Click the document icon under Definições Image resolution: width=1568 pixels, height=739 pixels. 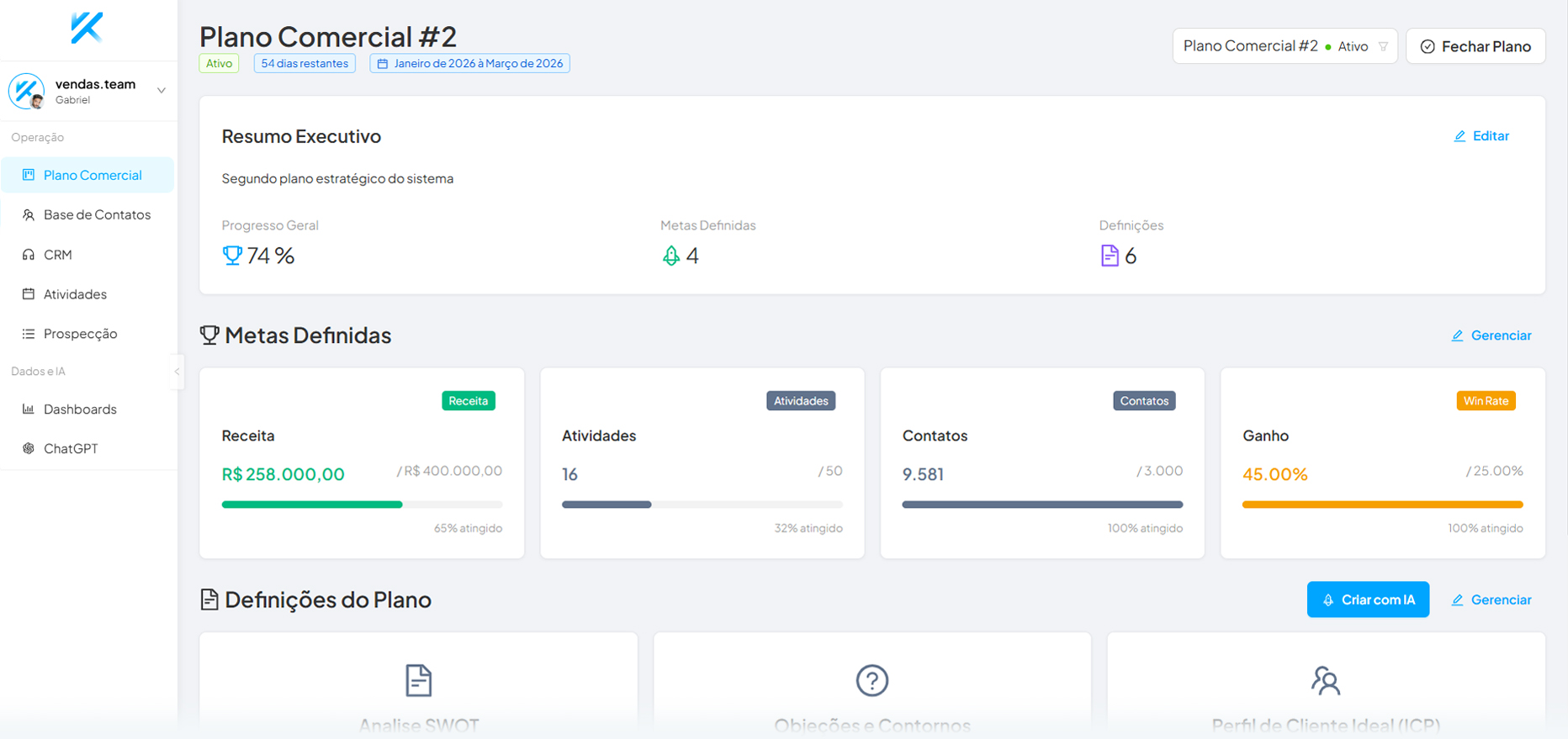pyautogui.click(x=1110, y=256)
